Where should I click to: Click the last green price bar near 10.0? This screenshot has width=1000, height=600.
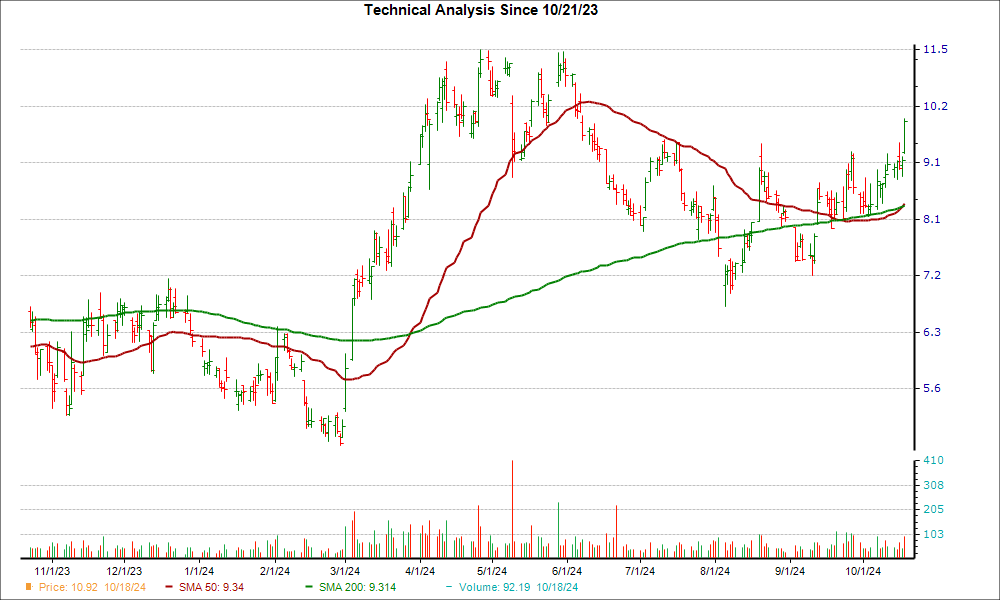pyautogui.click(x=905, y=136)
